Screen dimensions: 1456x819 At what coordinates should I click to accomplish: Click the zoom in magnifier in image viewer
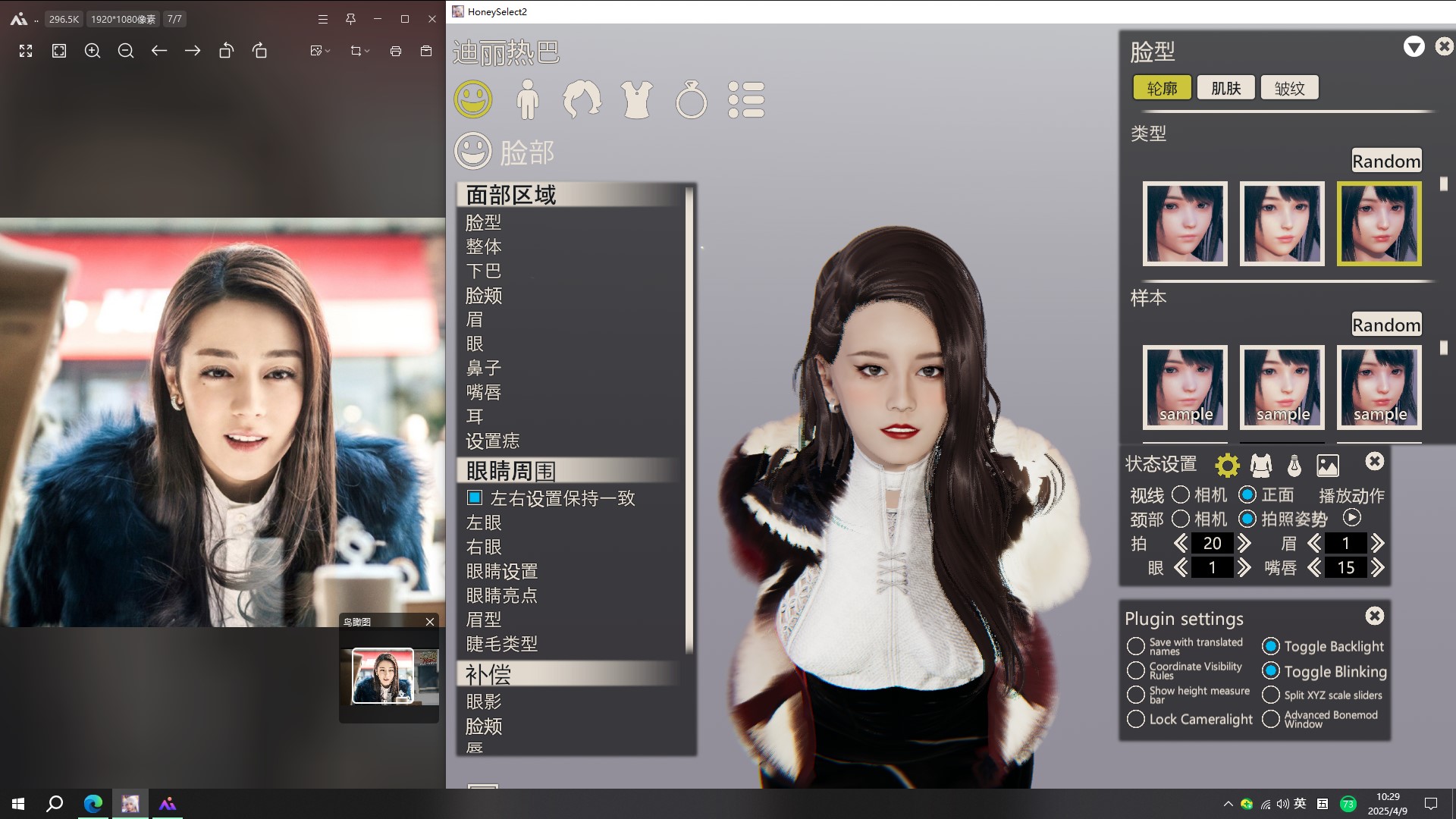(93, 51)
